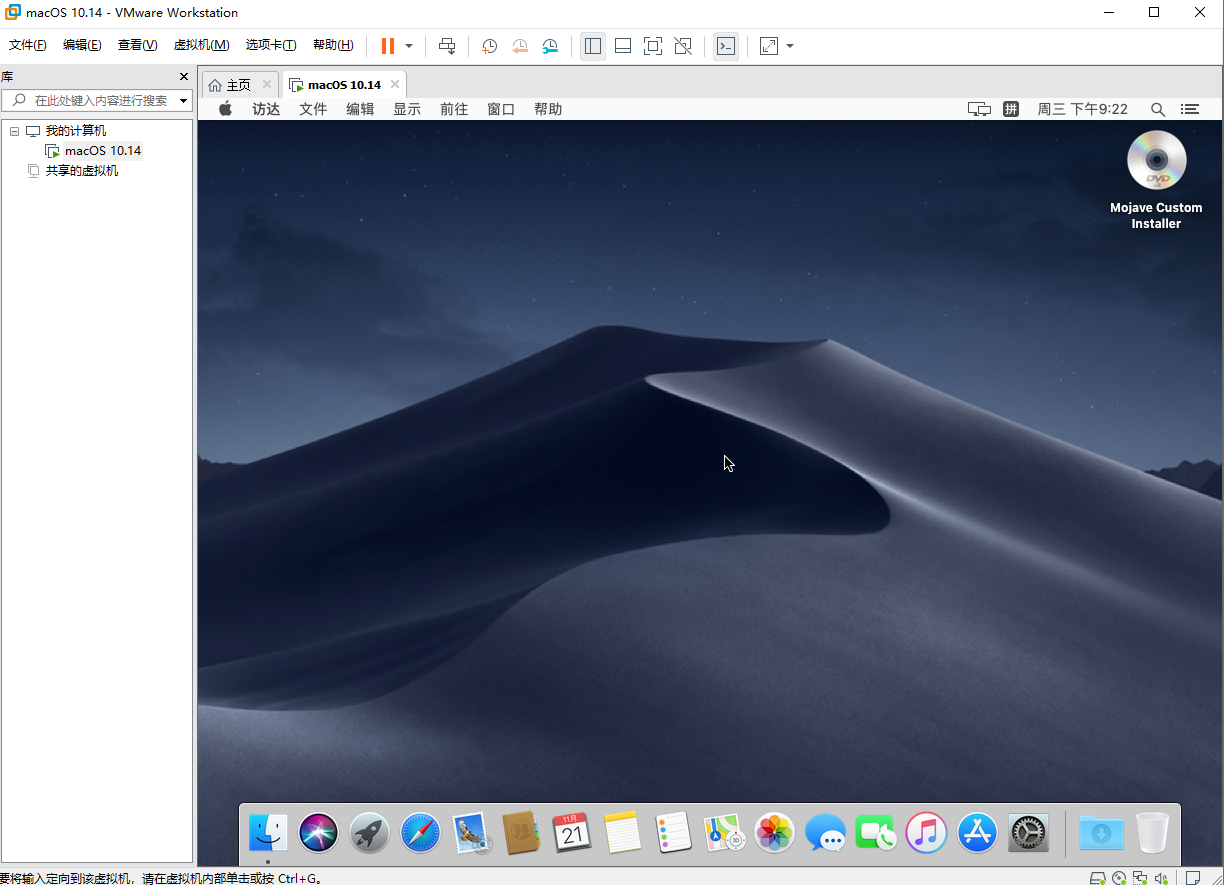Open the stretch guest display dropdown arrow

(790, 46)
